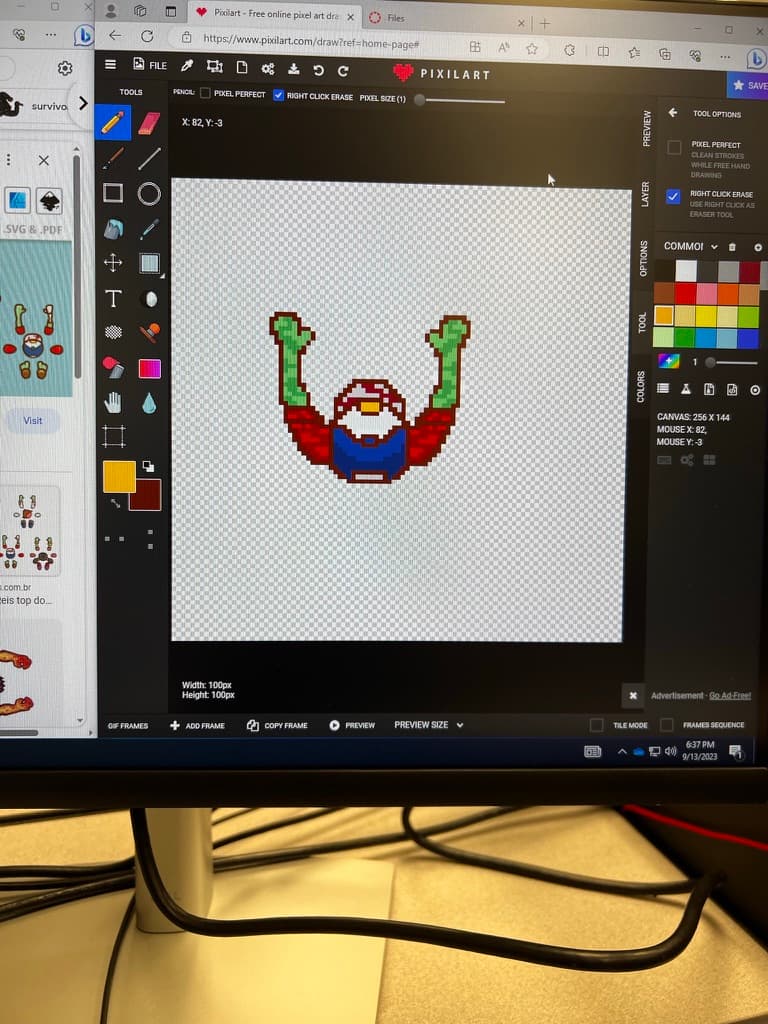Click the Undo arrow in top toolbar
Image resolution: width=768 pixels, height=1024 pixels.
coord(318,69)
